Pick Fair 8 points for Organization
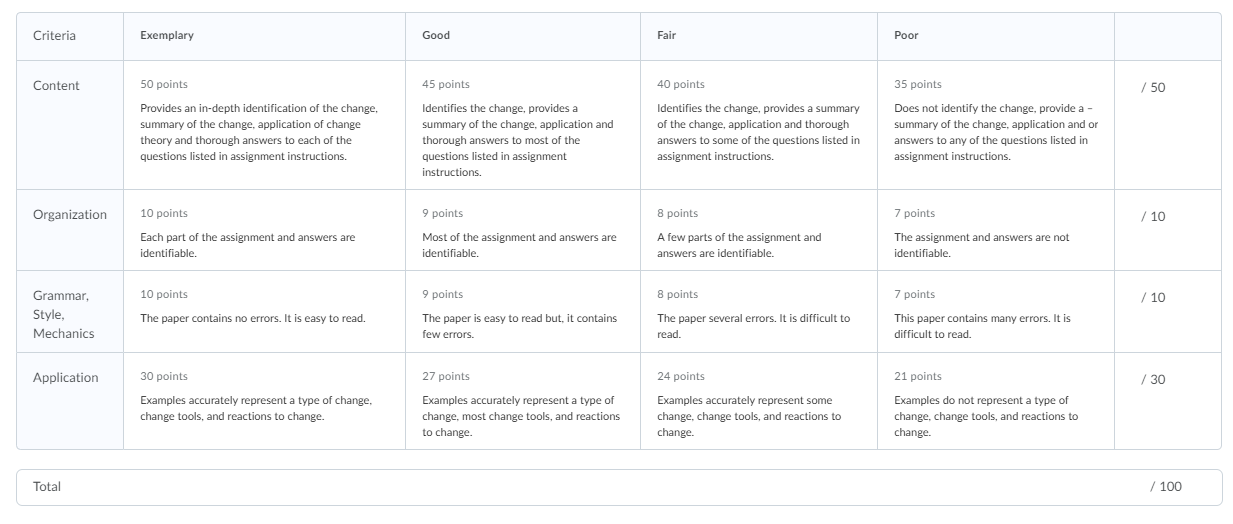This screenshot has height=524, width=1233. [x=759, y=230]
